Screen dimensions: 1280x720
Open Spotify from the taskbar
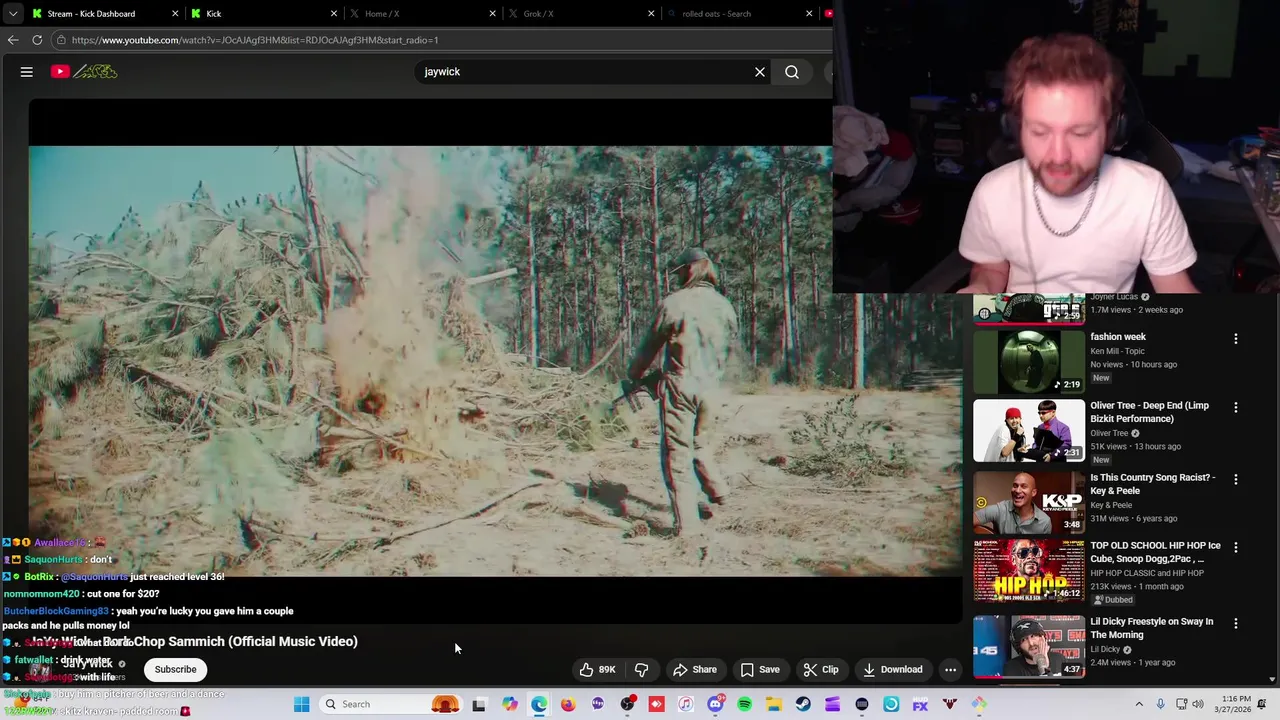(744, 704)
